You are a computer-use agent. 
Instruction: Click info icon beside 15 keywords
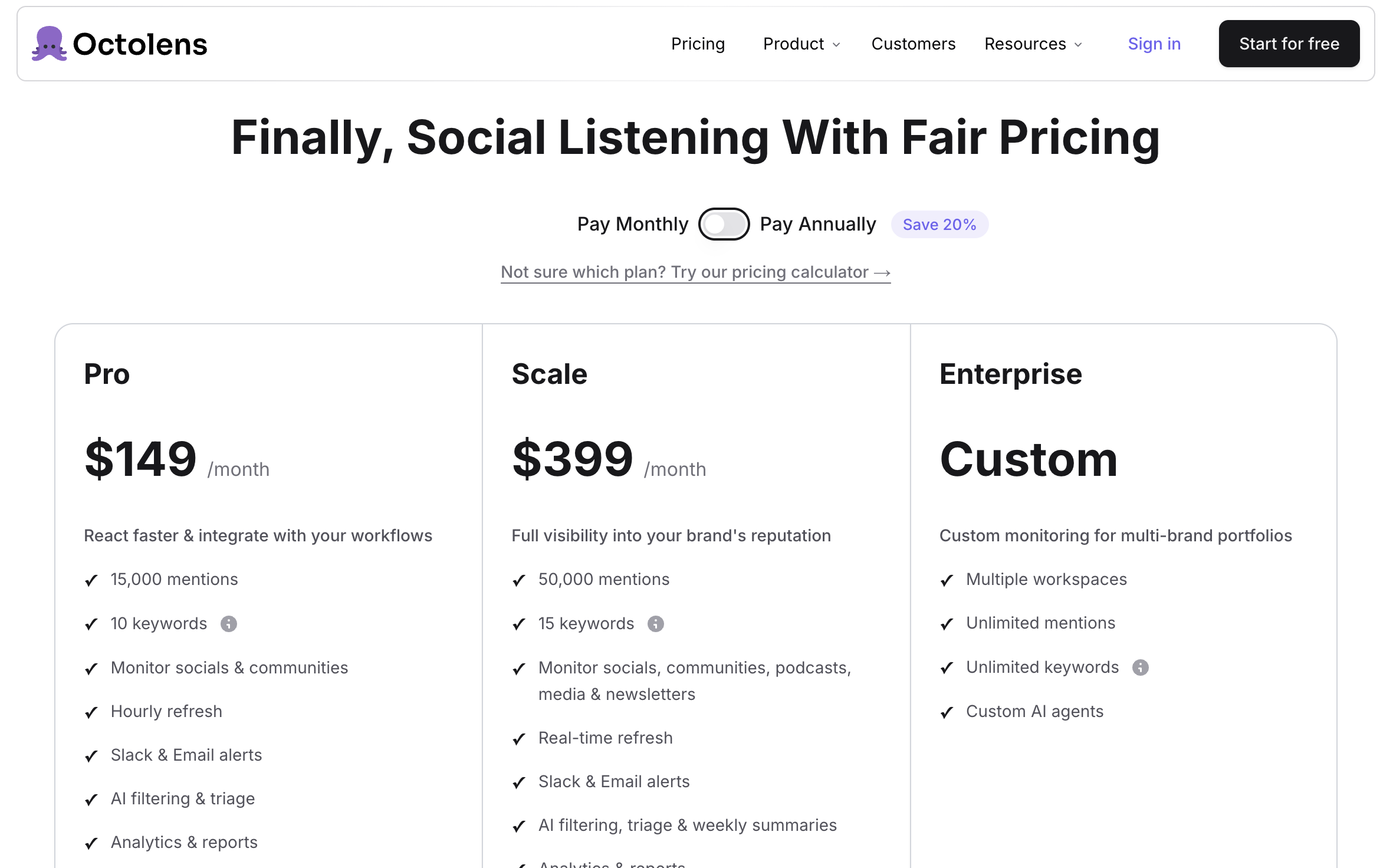click(656, 624)
